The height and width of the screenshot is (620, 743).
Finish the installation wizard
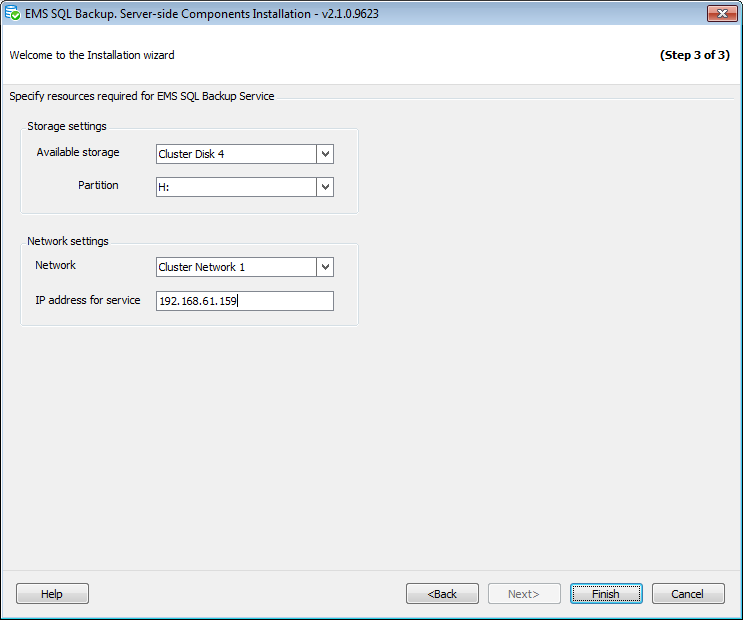click(x=606, y=593)
